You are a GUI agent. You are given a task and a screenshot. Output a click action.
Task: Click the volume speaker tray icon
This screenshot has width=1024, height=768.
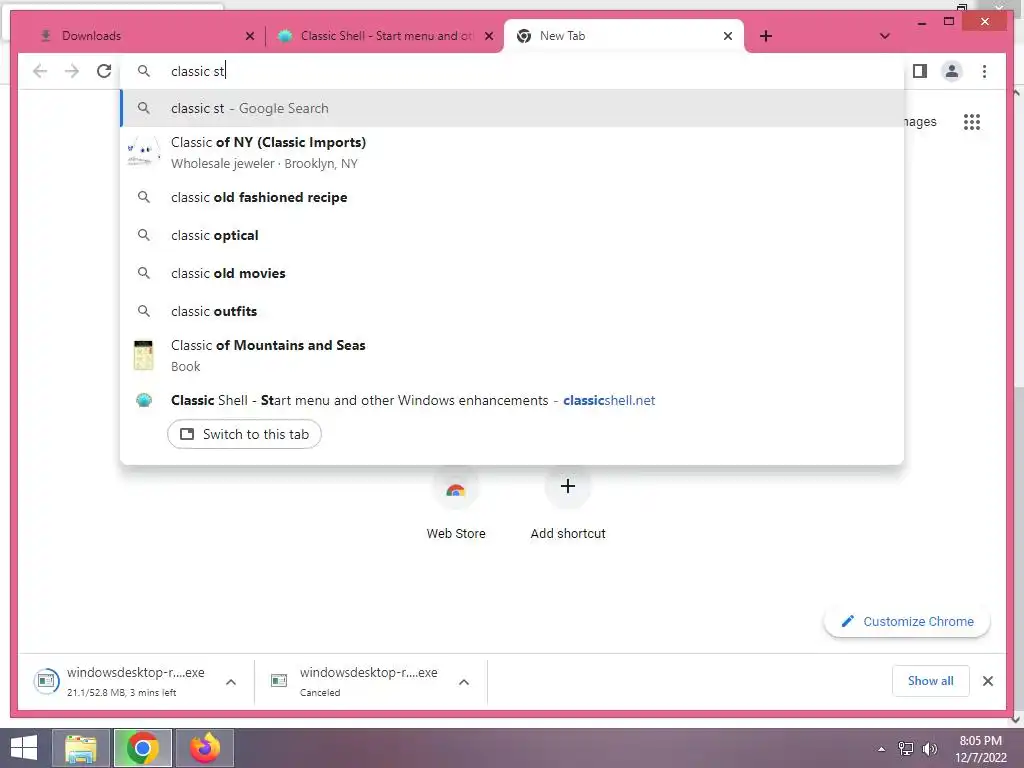coord(929,749)
